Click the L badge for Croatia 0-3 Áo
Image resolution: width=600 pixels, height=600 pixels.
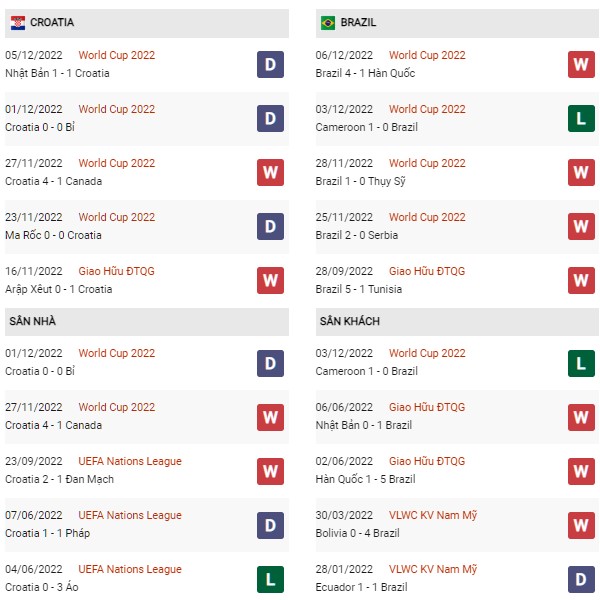[270, 579]
